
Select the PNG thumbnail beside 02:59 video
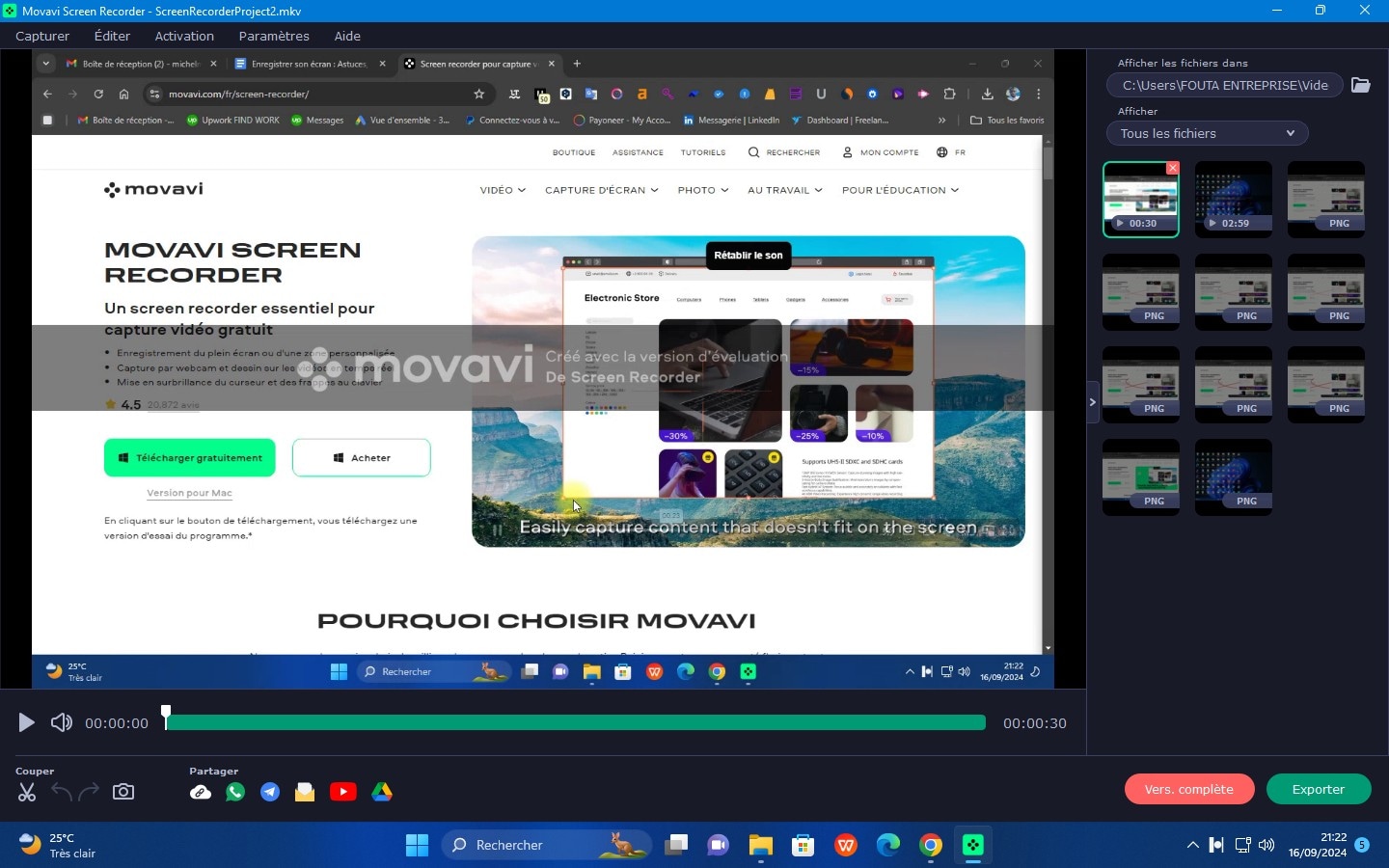coord(1326,200)
